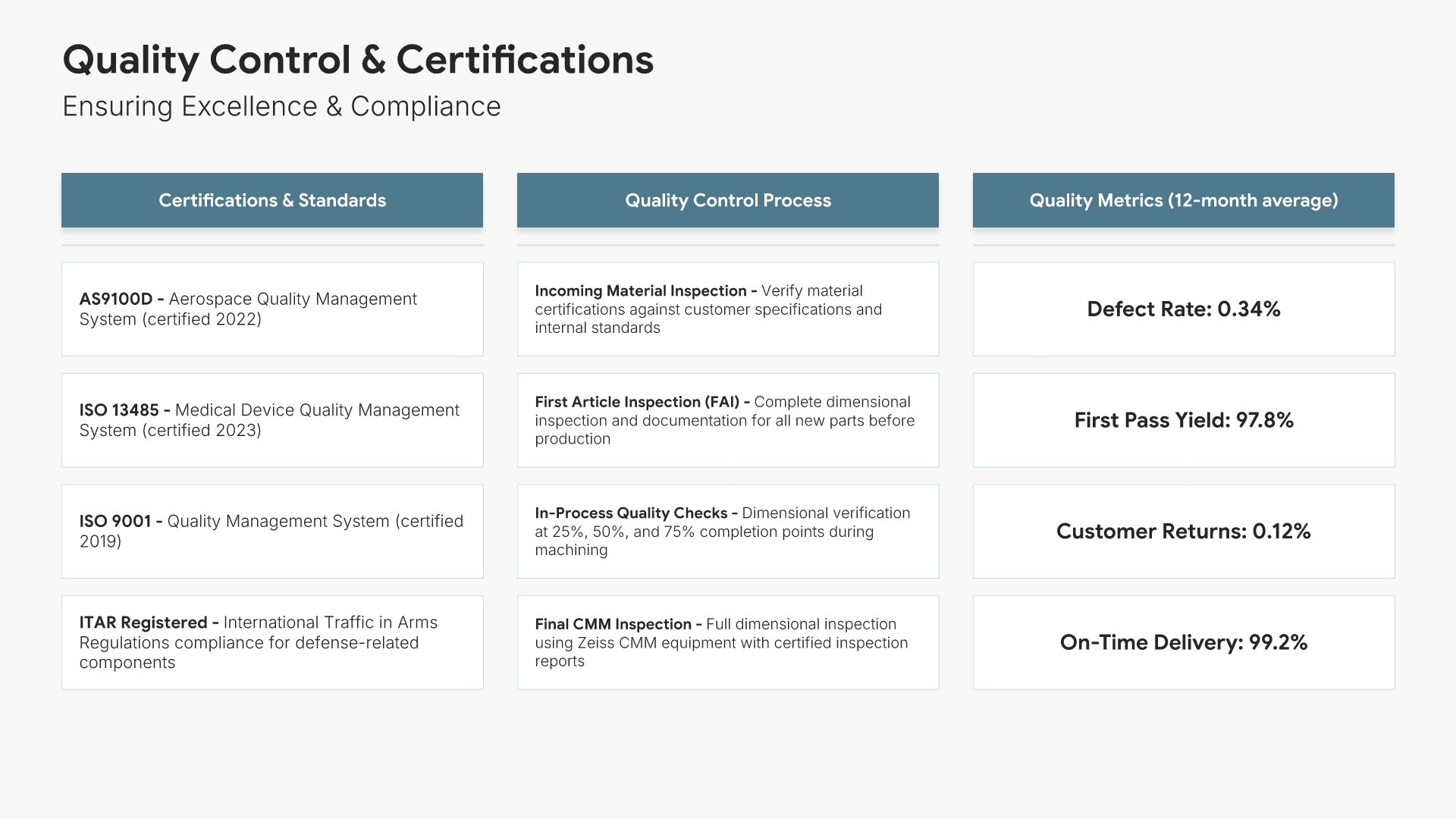1456x819 pixels.
Task: Click the In-Process Quality Checks card
Action: coord(728,532)
